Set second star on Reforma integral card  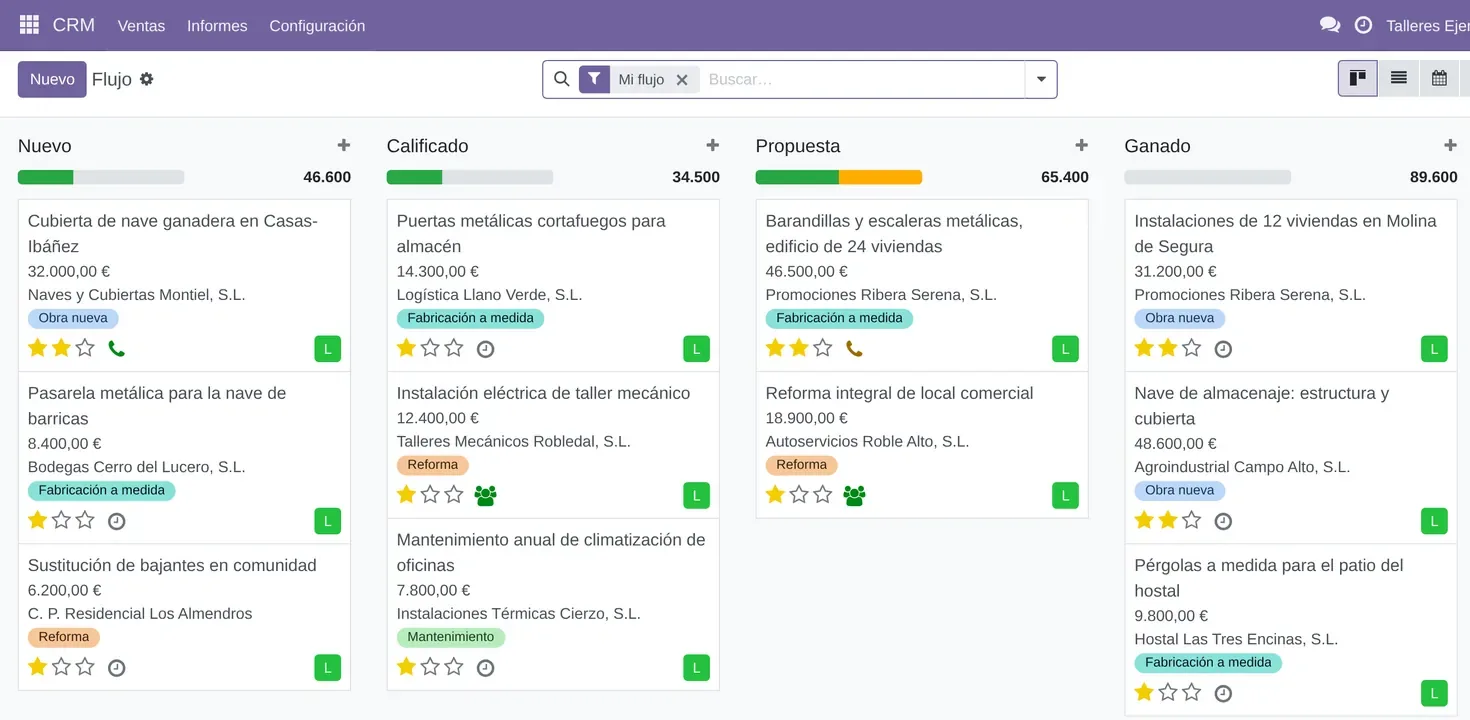point(799,494)
